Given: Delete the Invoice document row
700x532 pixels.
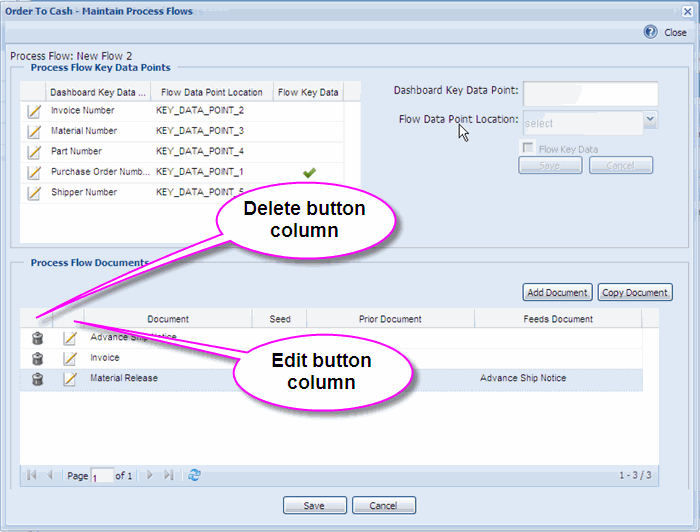Looking at the screenshot, I should pyautogui.click(x=38, y=358).
